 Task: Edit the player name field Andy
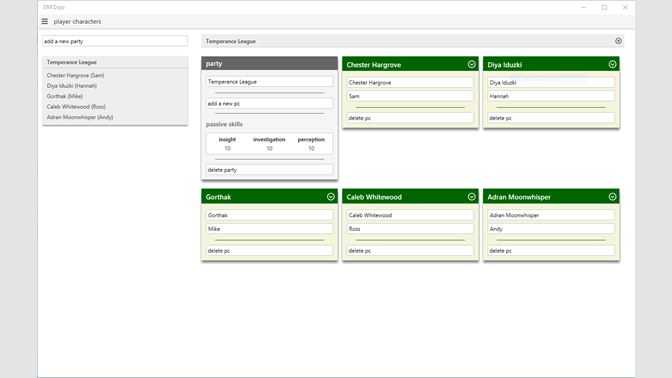(551, 229)
